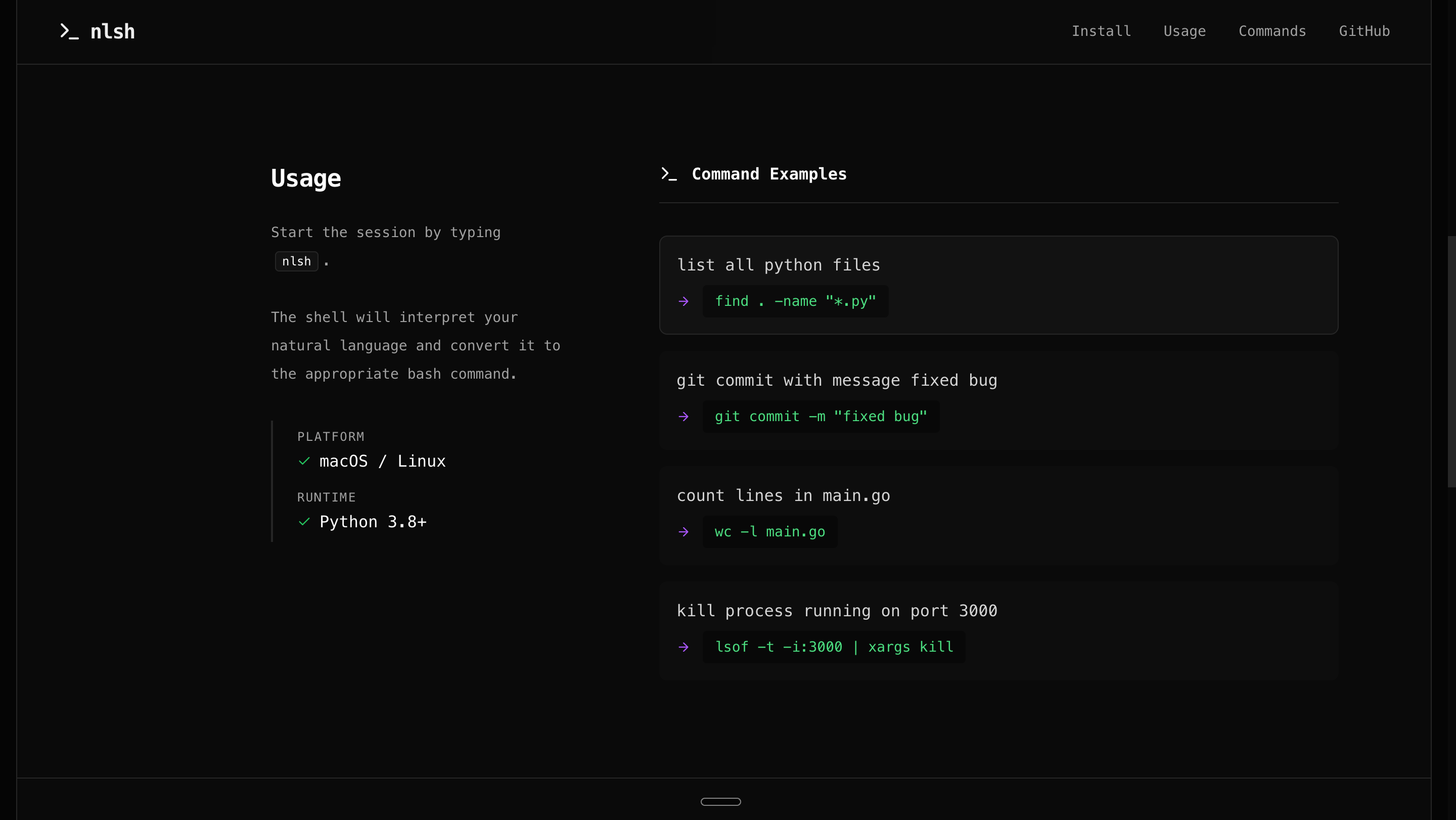The height and width of the screenshot is (820, 1456).
Task: Click the purple arrow beside the lsof command
Action: pos(684,647)
